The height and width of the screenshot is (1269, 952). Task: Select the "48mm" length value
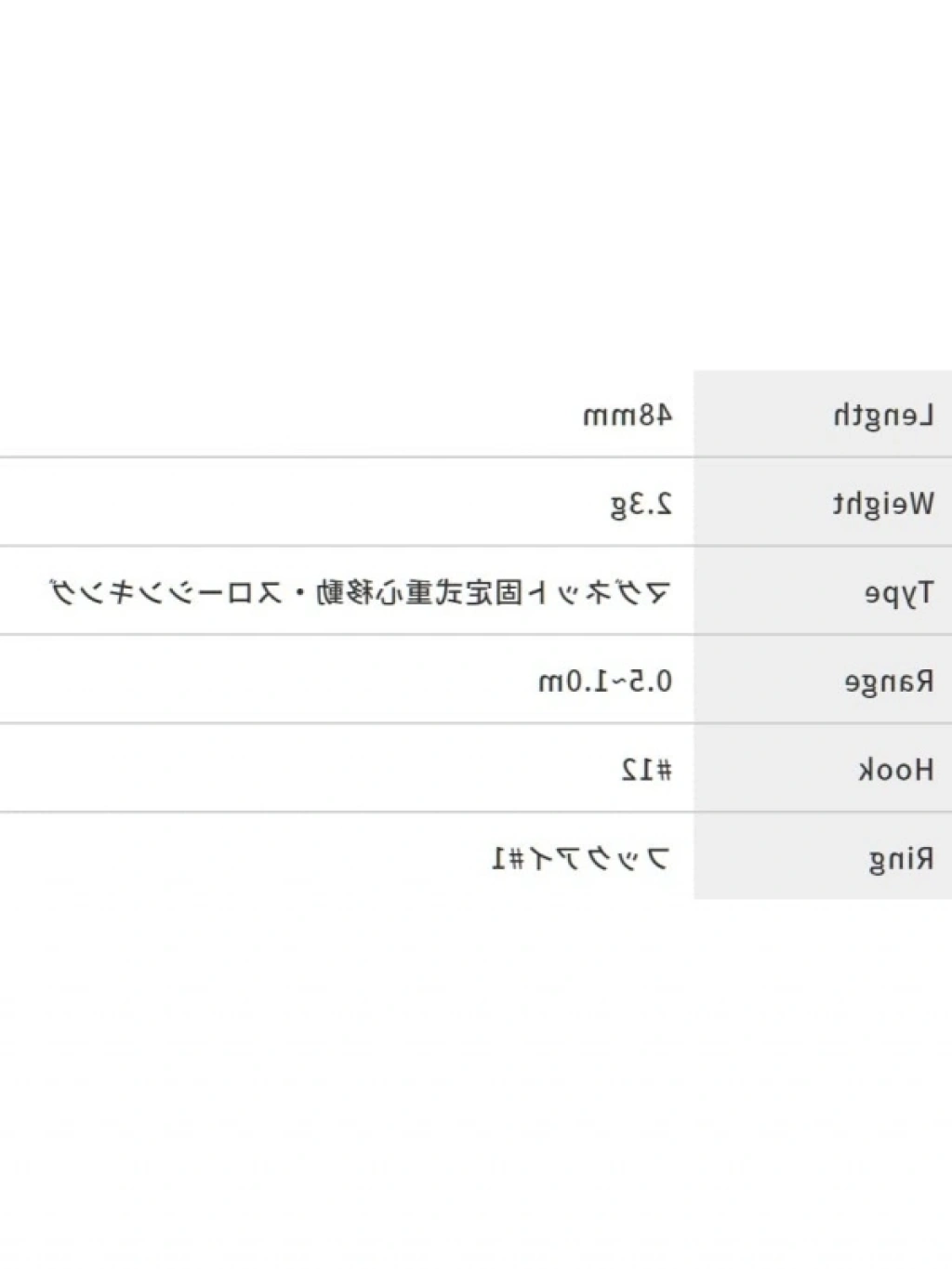[627, 416]
